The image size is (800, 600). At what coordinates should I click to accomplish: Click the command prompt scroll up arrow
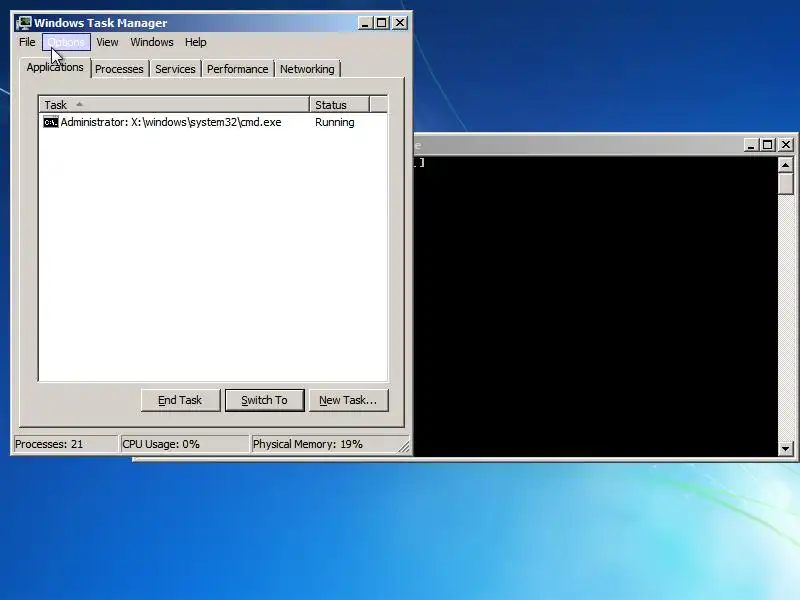(786, 165)
